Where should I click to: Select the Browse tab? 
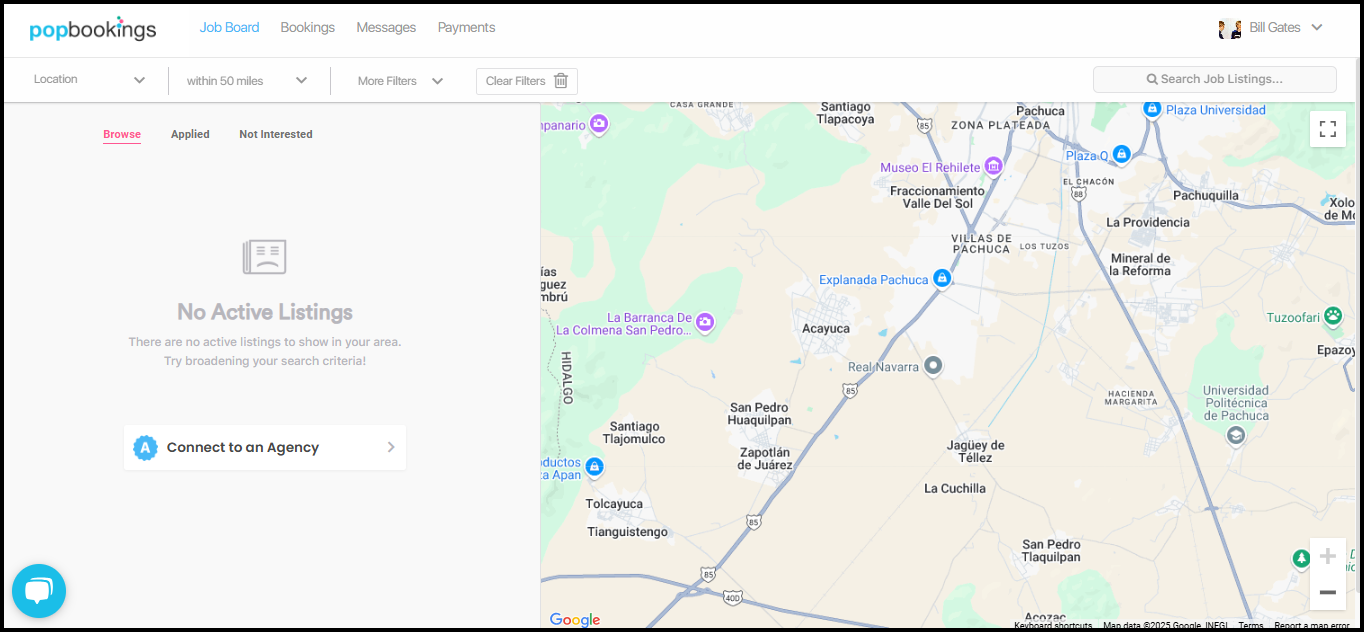(x=122, y=134)
